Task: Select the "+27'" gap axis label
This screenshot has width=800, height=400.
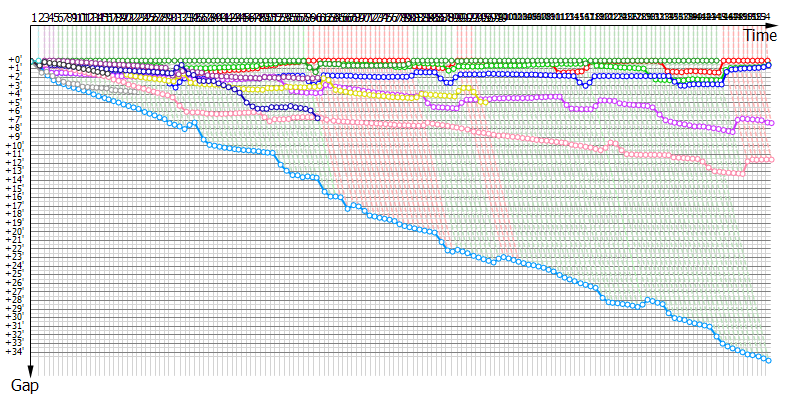Action: (14, 291)
